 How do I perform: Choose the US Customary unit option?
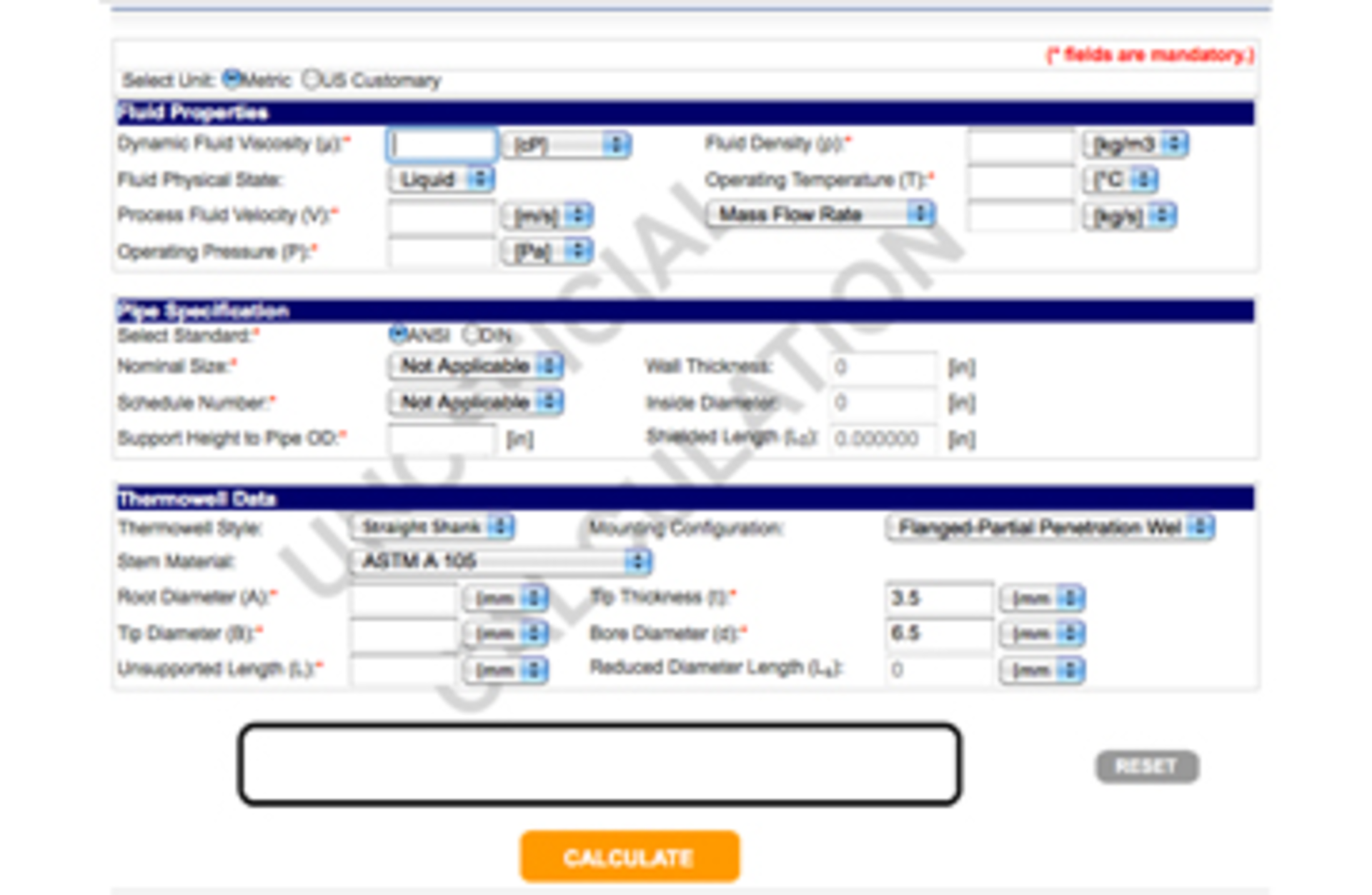pyautogui.click(x=312, y=79)
